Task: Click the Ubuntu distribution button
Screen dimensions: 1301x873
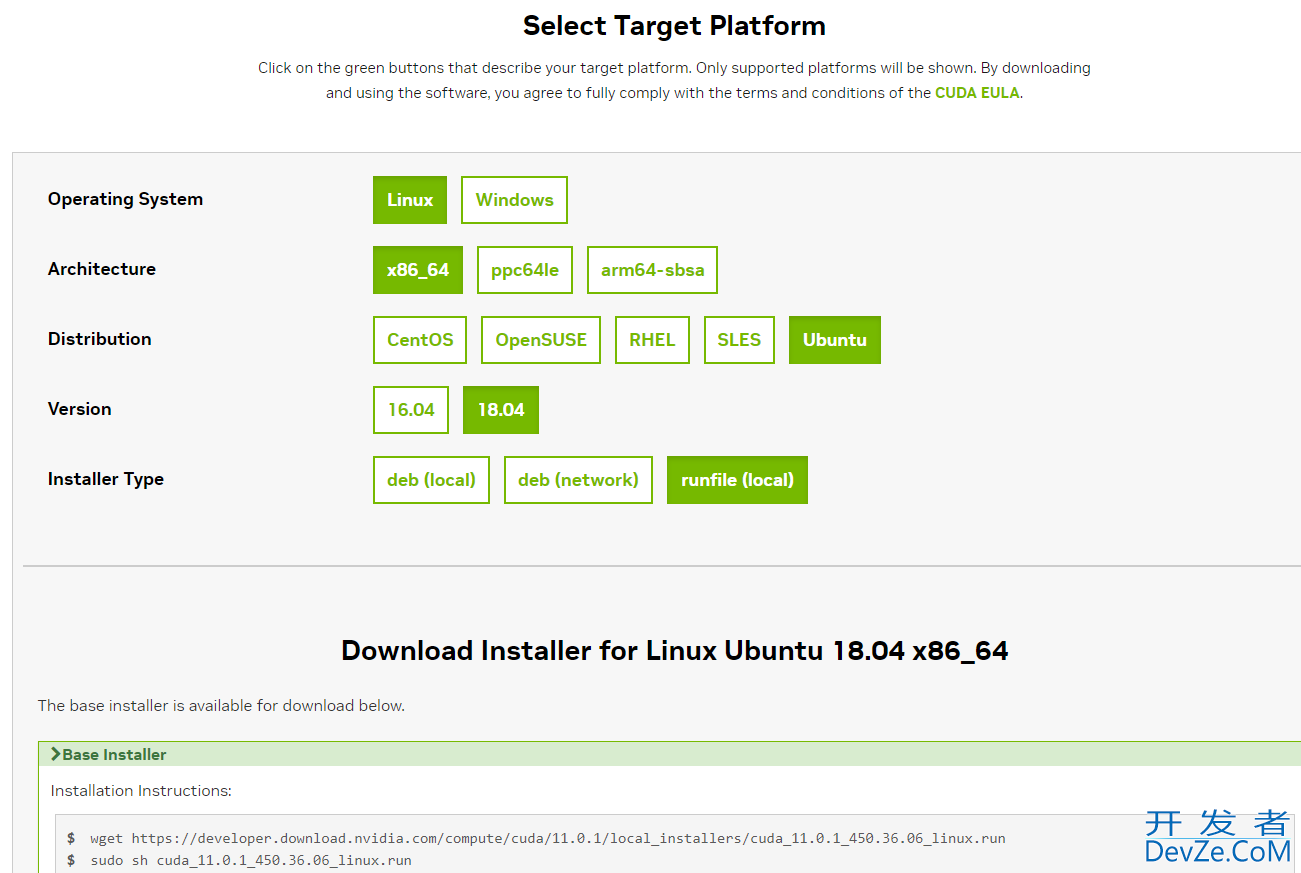Action: pyautogui.click(x=835, y=340)
